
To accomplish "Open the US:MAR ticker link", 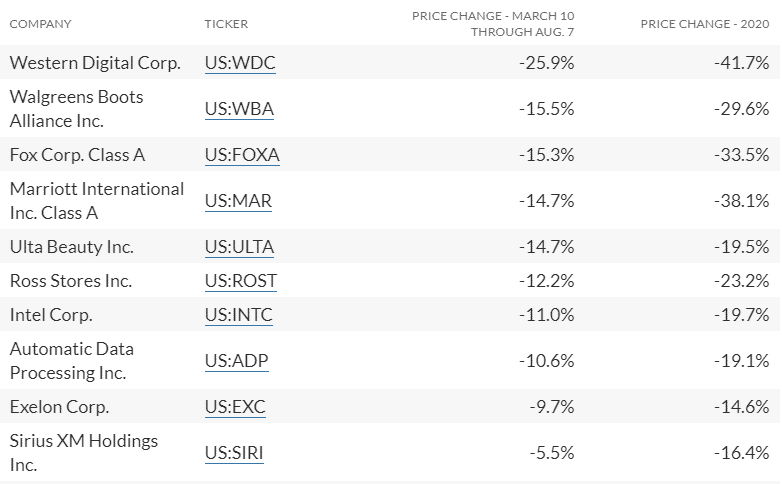I will click(x=238, y=201).
